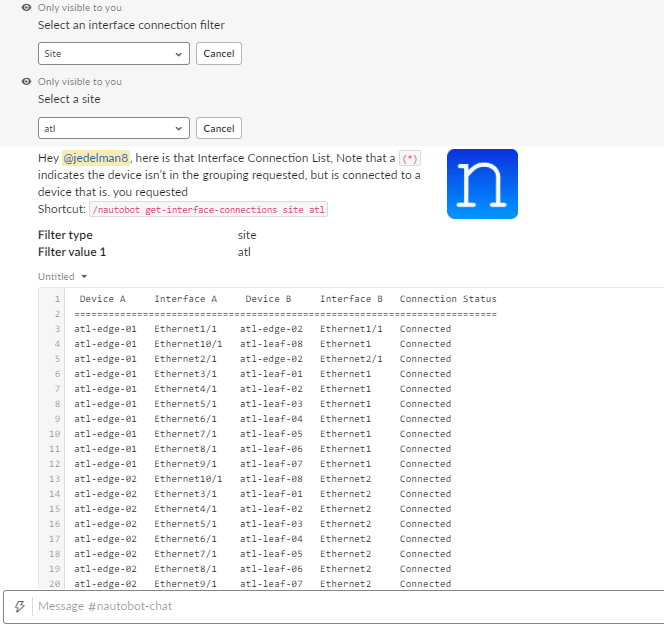This screenshot has width=664, height=625.
Task: Click the Filter value 1 label
Action: tap(72, 252)
